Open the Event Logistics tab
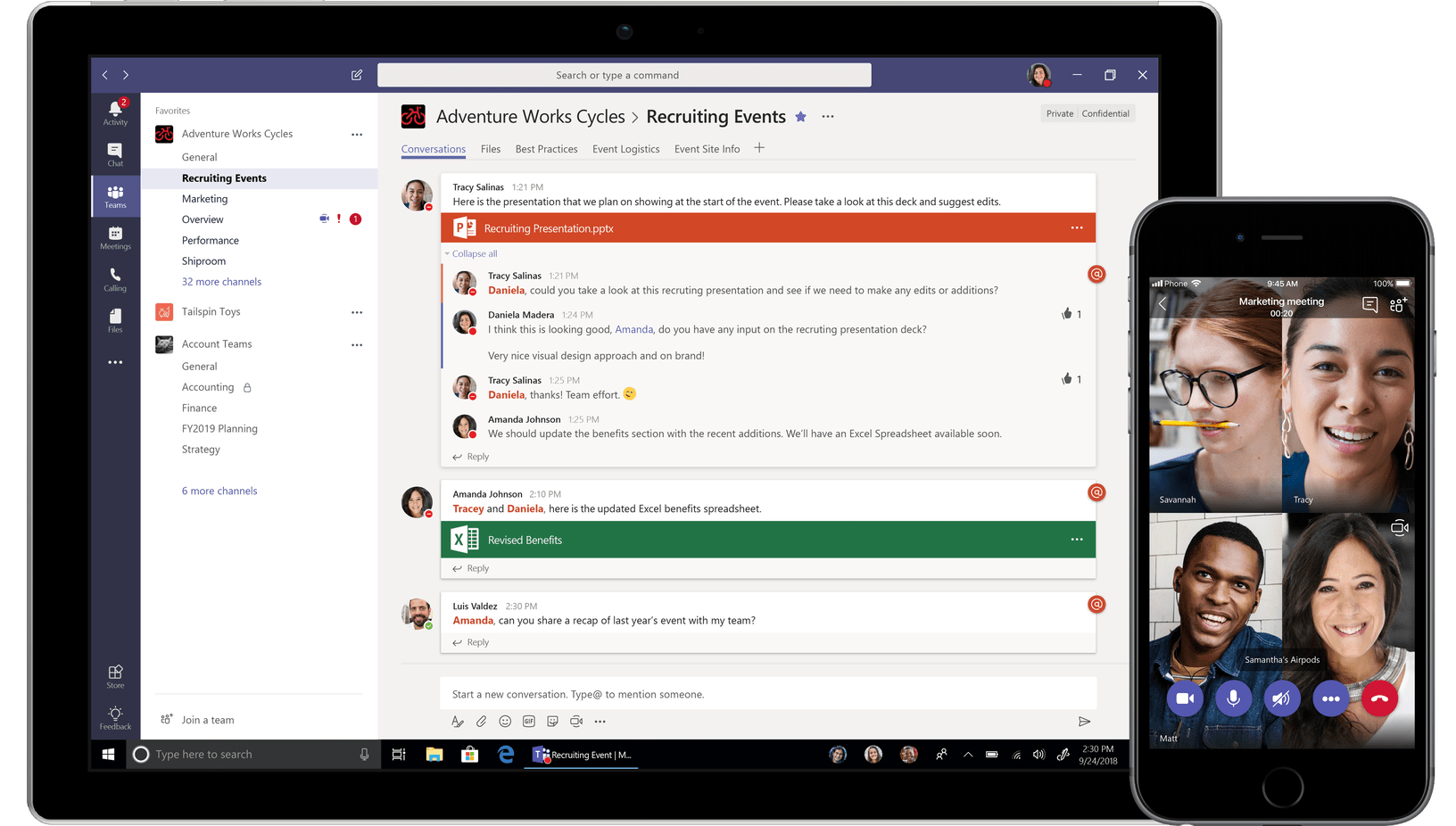 click(626, 149)
